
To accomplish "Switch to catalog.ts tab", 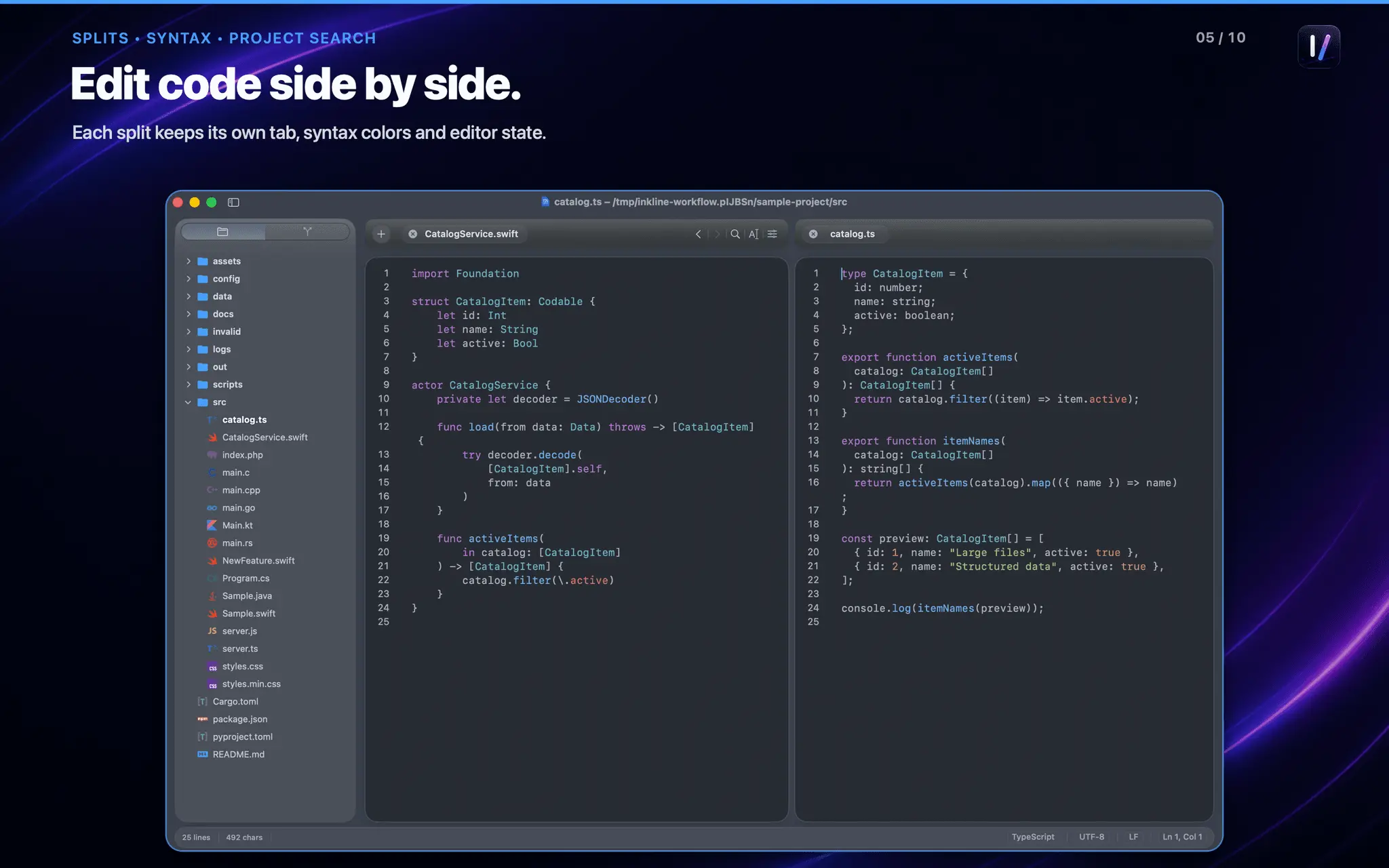I will [x=853, y=234].
